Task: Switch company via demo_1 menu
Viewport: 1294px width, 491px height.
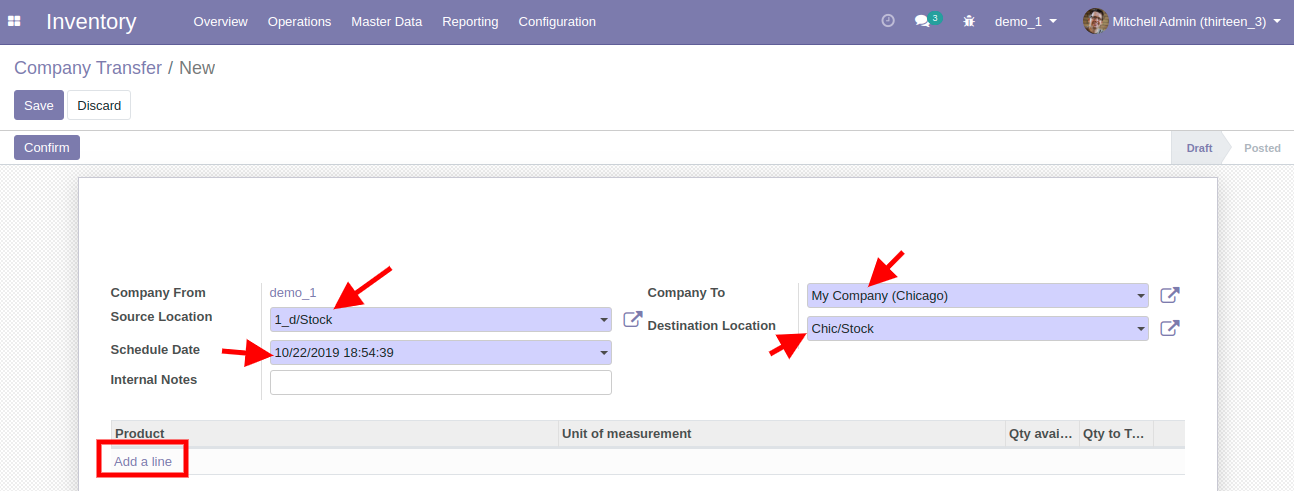Action: point(1025,21)
